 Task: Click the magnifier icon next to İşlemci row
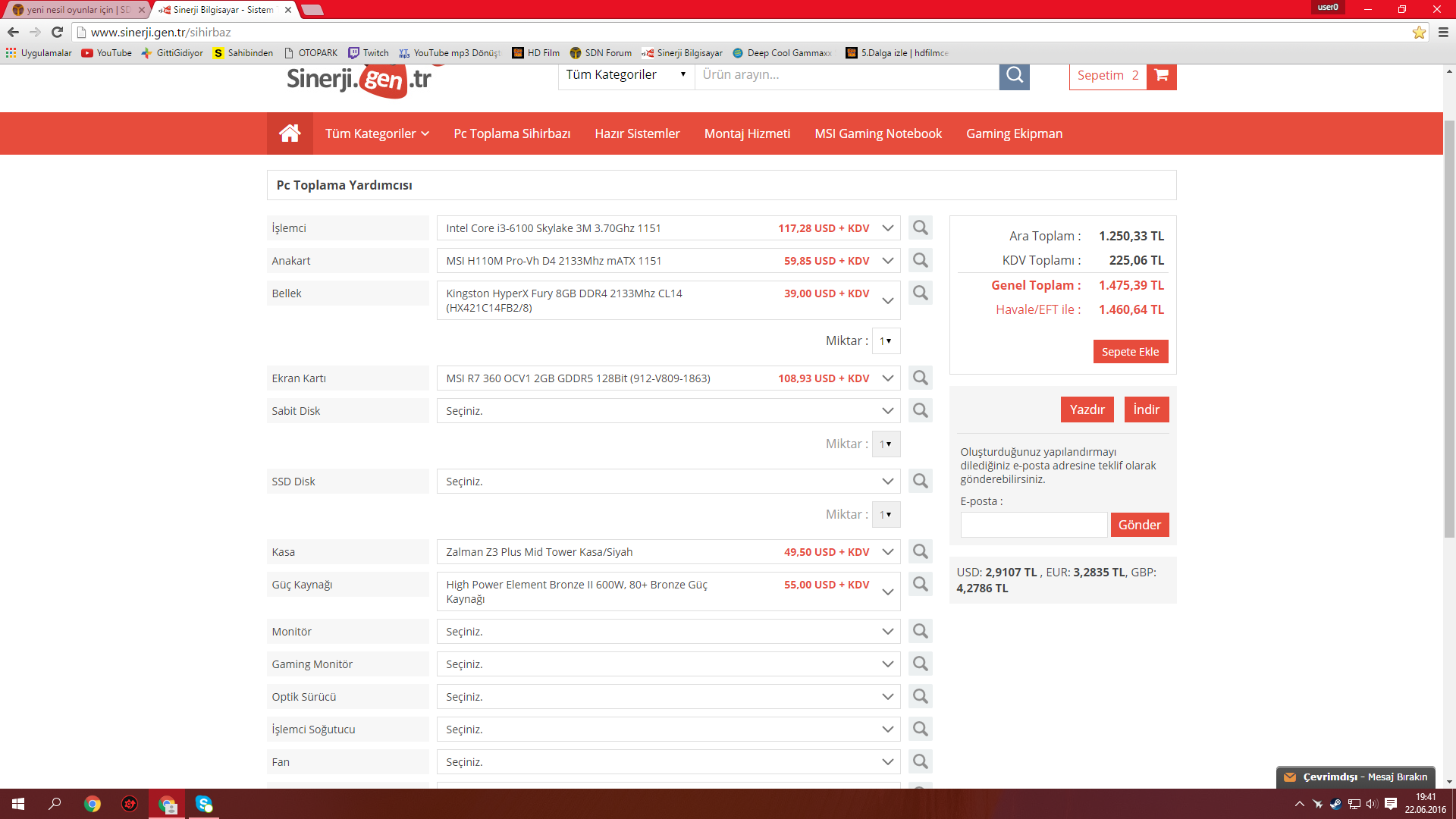pyautogui.click(x=920, y=228)
